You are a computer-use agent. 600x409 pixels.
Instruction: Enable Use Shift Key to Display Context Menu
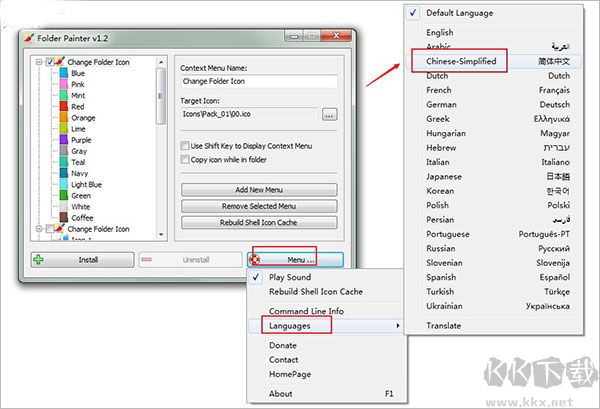pyautogui.click(x=185, y=145)
